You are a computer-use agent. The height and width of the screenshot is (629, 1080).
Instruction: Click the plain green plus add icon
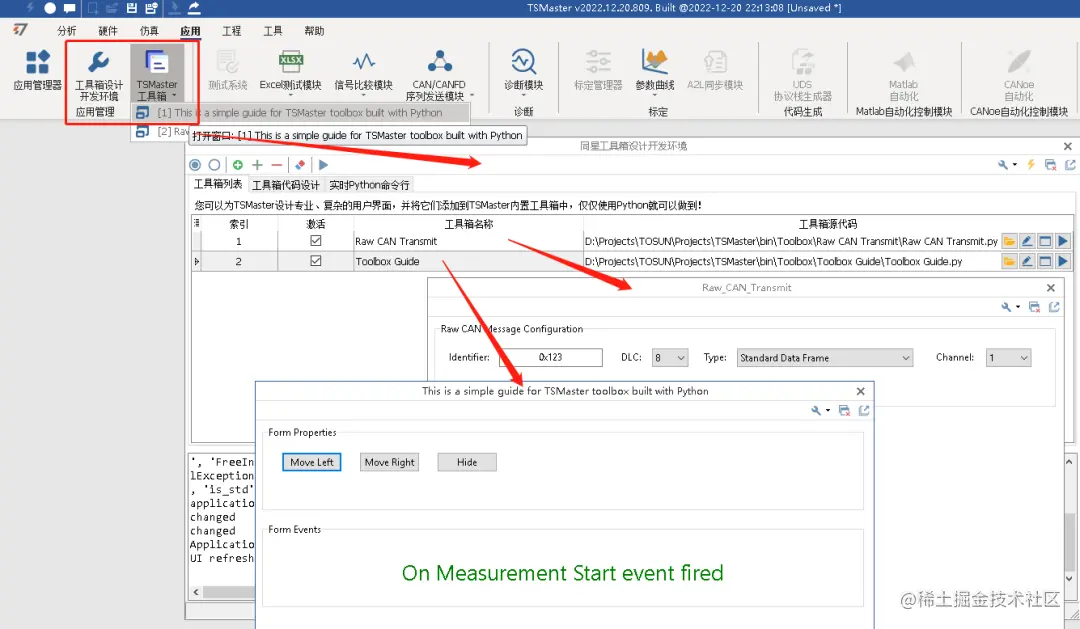tap(257, 165)
